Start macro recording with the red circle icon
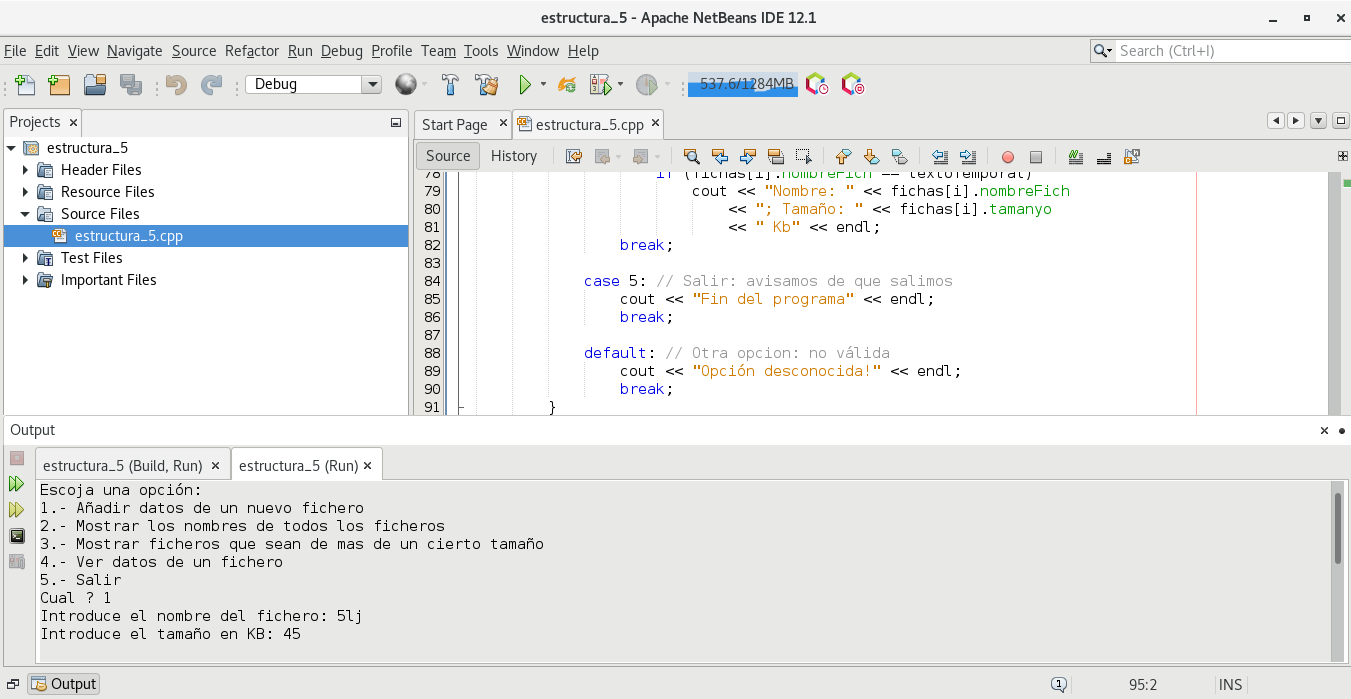Viewport: 1351px width, 699px height. pyautogui.click(x=1008, y=157)
